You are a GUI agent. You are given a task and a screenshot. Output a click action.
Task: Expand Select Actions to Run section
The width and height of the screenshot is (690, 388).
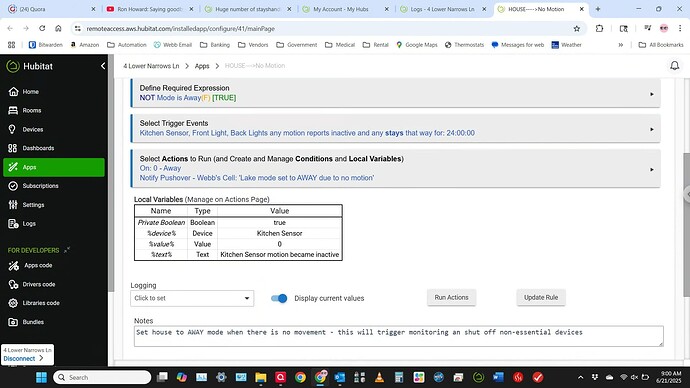coord(395,168)
